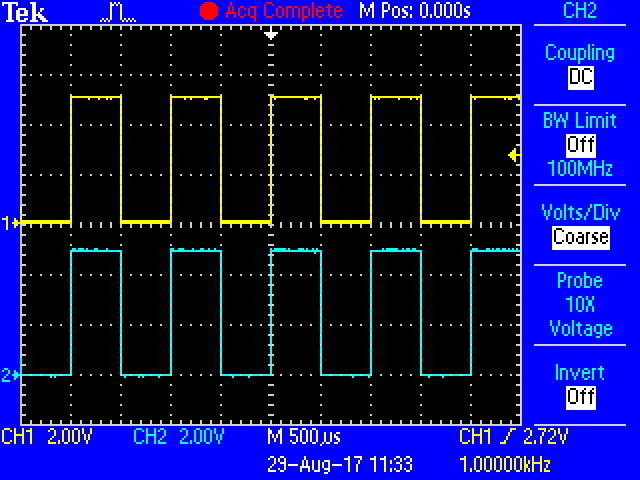This screenshot has height=480, width=640.
Task: Click the 29-Aug-17 11:33 timestamp
Action: pyautogui.click(x=340, y=464)
